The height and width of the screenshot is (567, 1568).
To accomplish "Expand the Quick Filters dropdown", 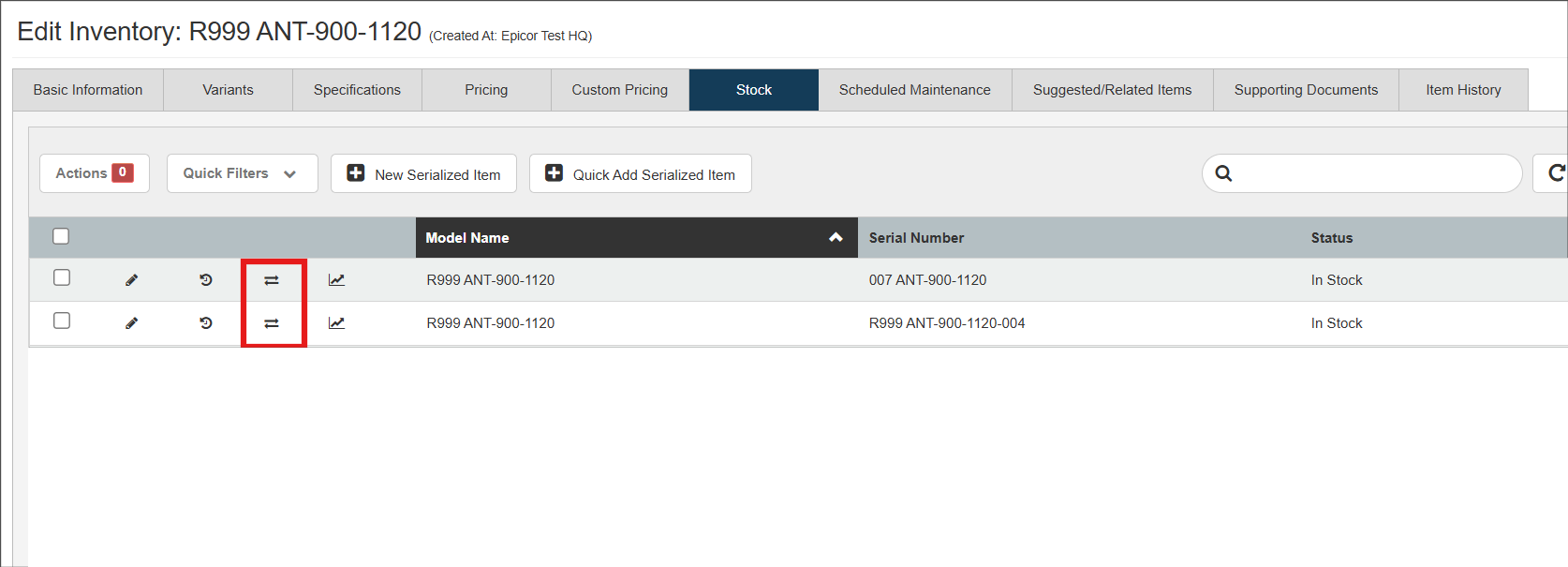I will (x=242, y=173).
